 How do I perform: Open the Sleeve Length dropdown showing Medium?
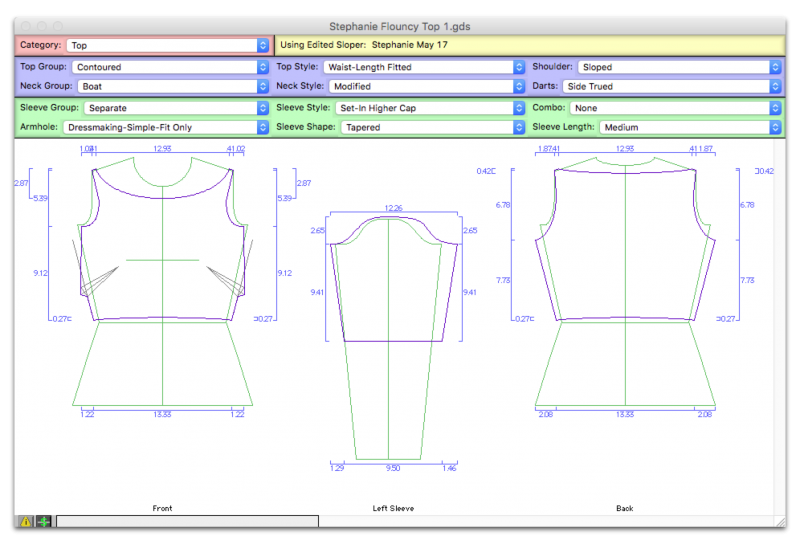point(690,127)
